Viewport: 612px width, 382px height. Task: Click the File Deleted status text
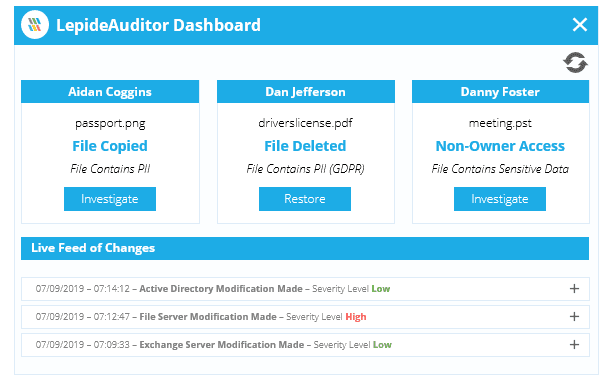[x=305, y=146]
